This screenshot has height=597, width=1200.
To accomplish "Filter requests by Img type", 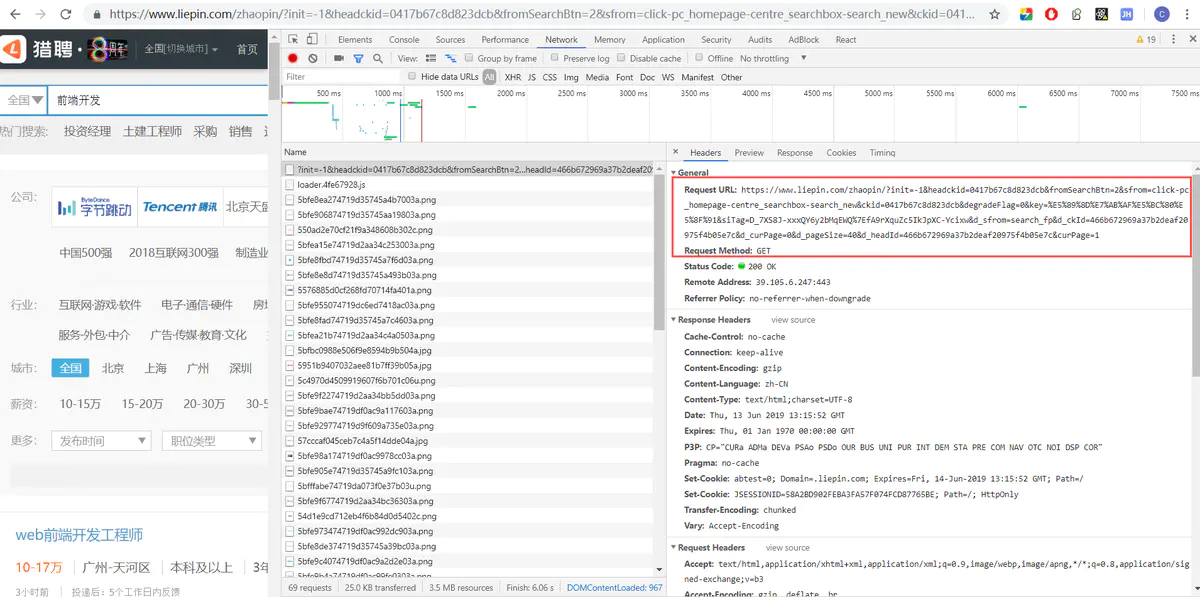I will point(571,77).
